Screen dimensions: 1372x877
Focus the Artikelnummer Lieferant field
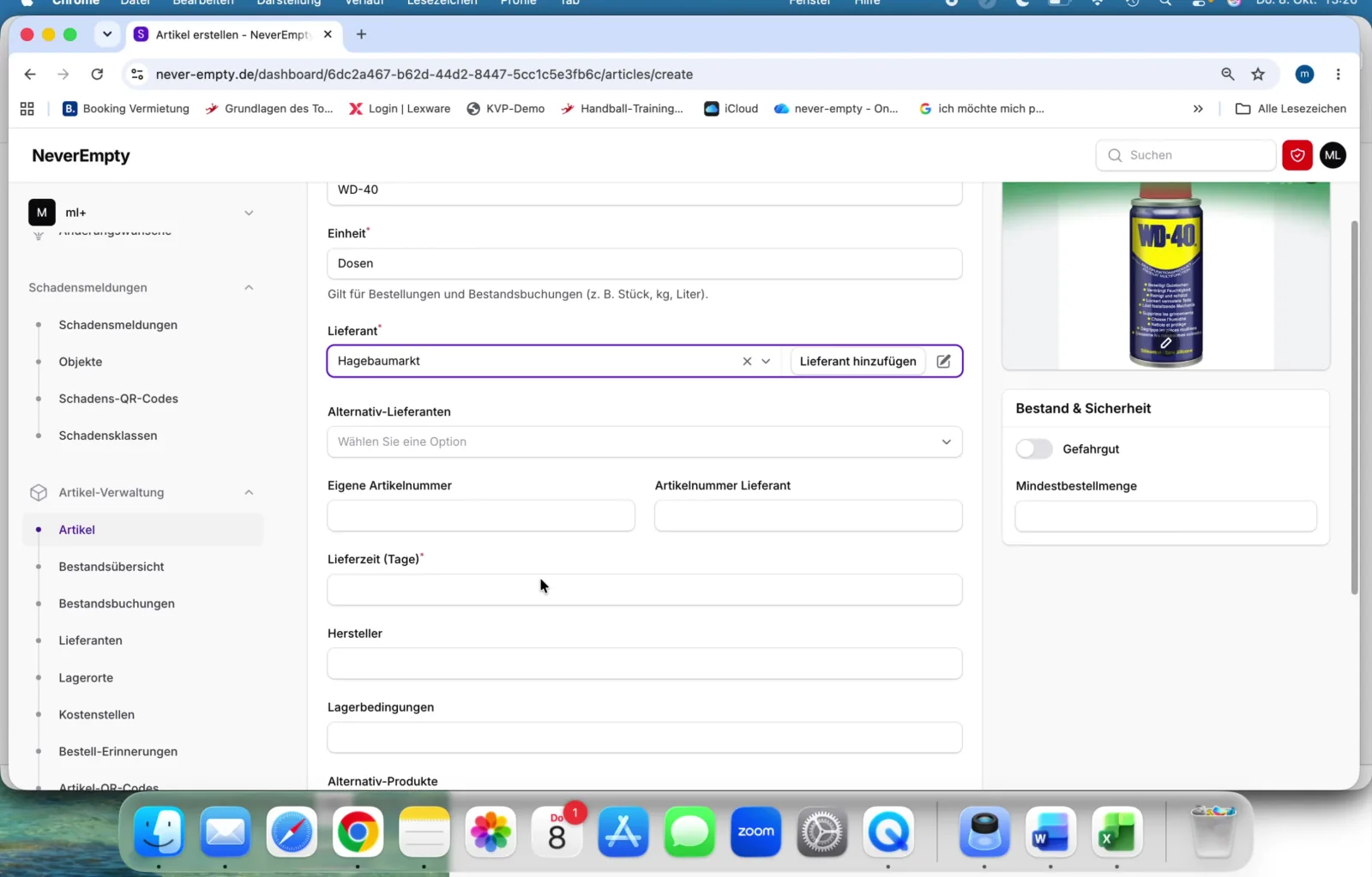[809, 515]
